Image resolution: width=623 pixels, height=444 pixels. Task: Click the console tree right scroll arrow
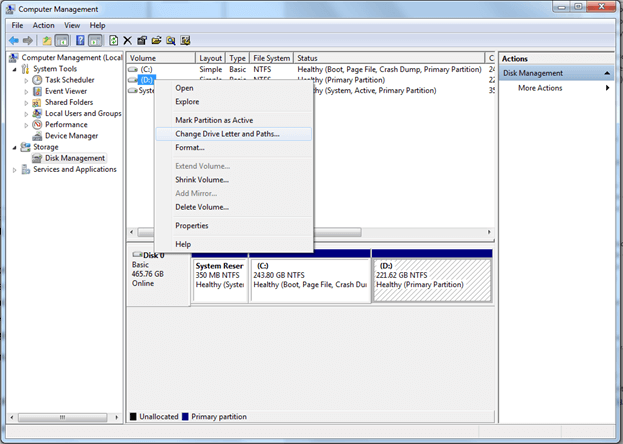[x=116, y=417]
